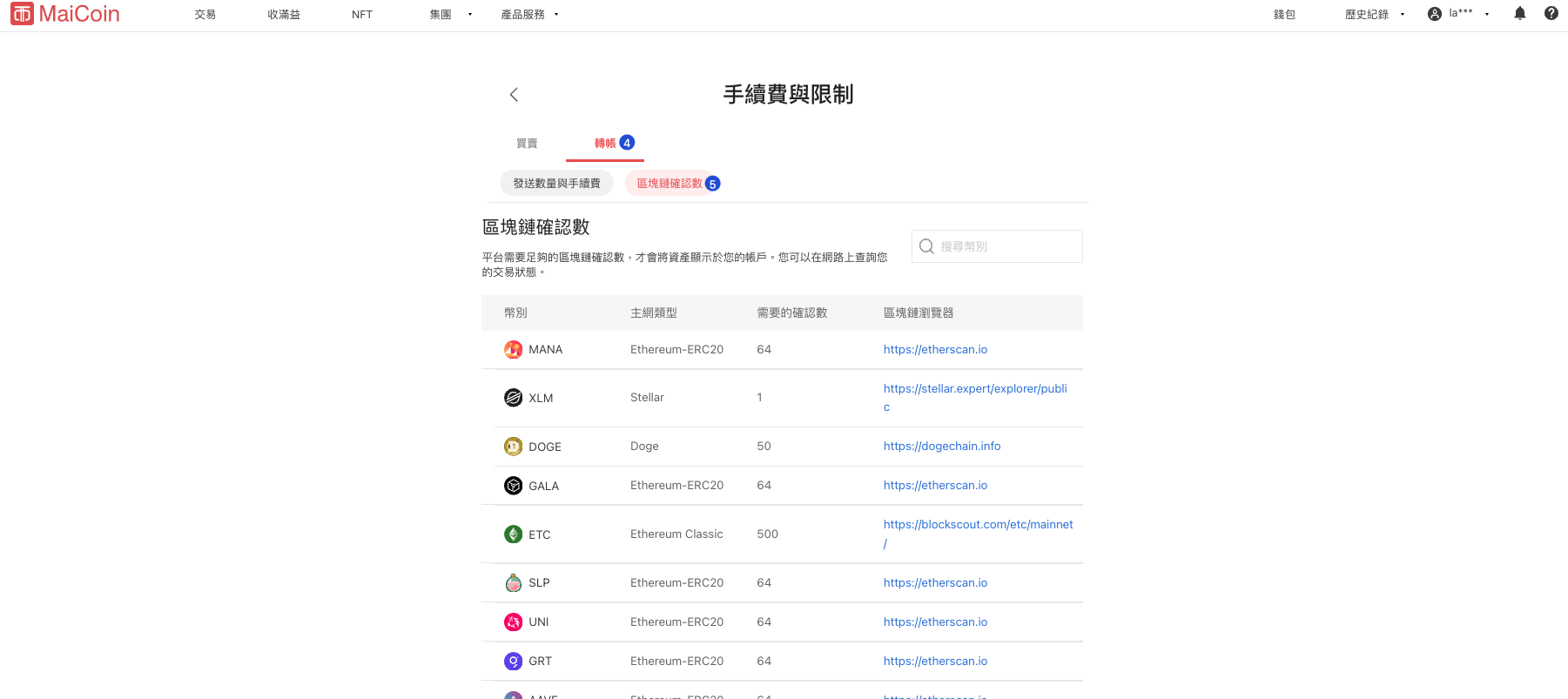The height and width of the screenshot is (699, 1568).
Task: Focus the 搜尋幣別 search field
Action: pos(997,246)
